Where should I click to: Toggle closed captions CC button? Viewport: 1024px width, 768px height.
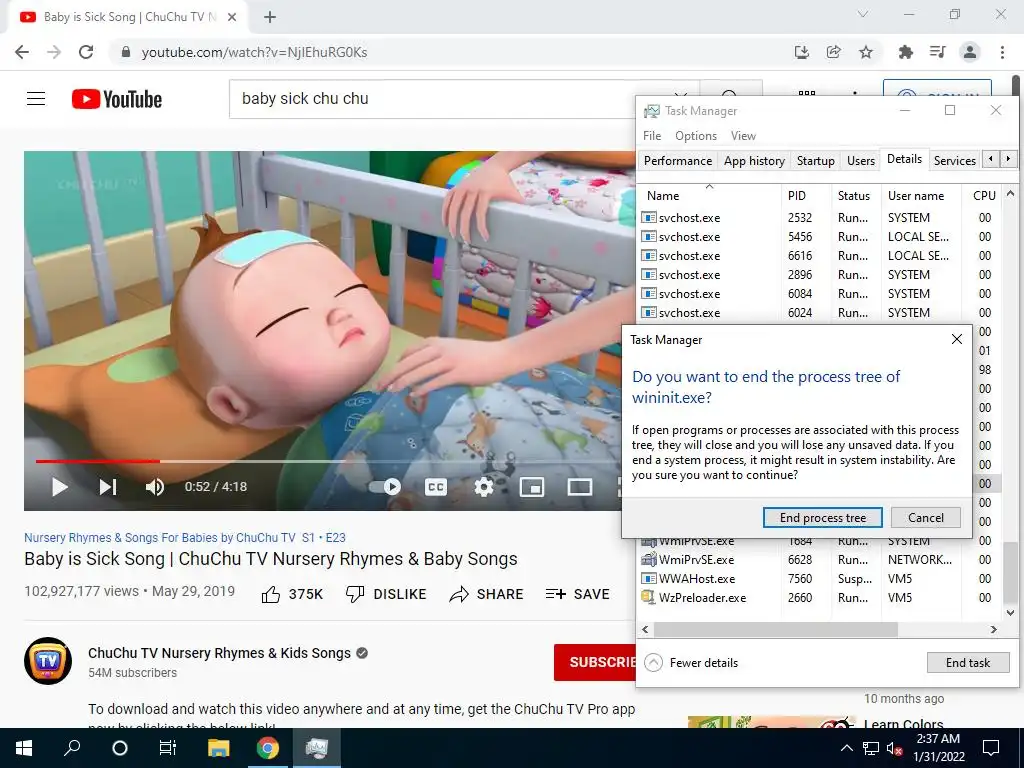(436, 487)
